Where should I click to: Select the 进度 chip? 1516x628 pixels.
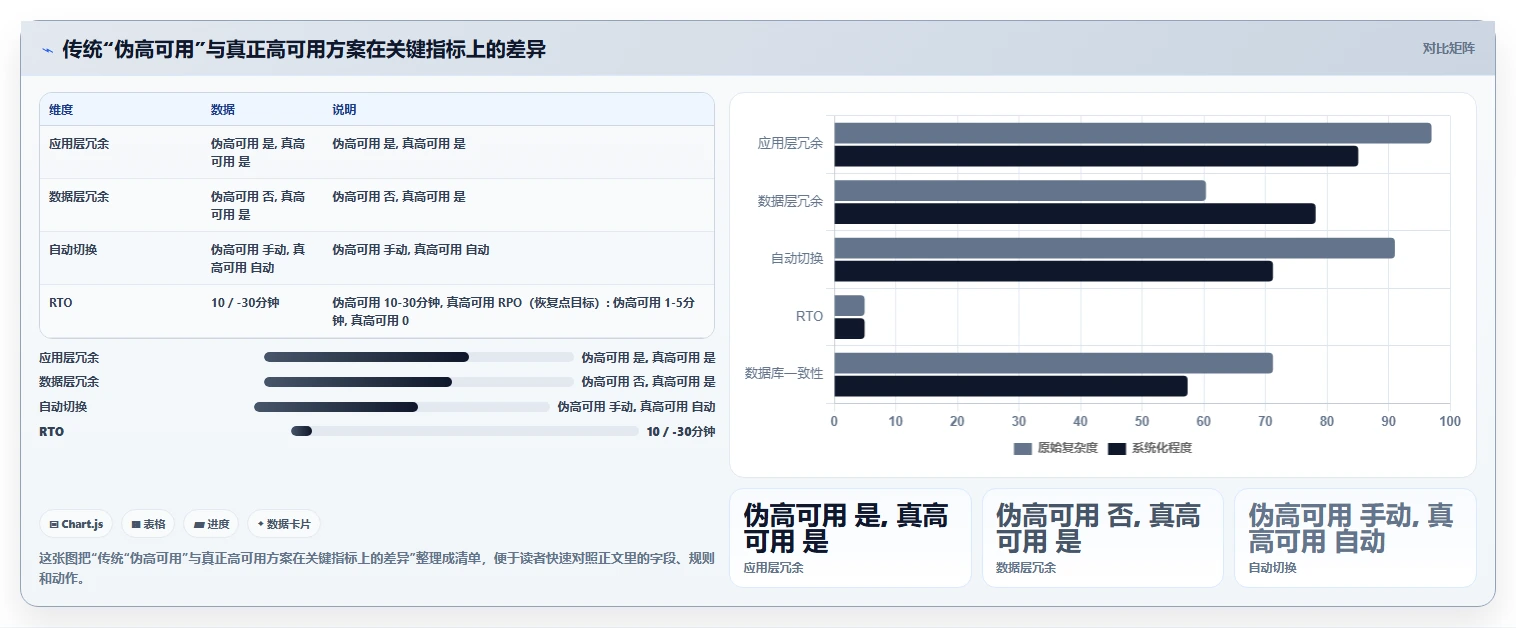(x=212, y=524)
